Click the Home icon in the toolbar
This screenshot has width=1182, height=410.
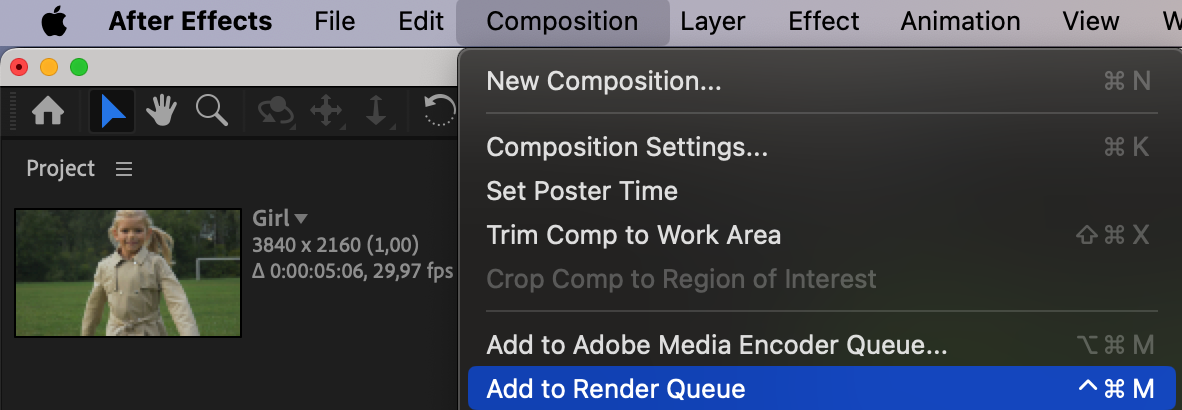48,112
